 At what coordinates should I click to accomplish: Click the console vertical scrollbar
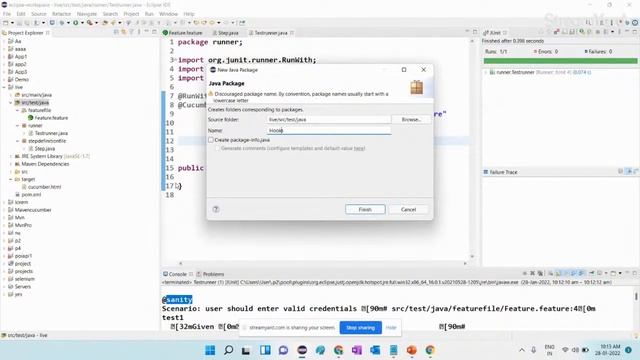pos(636,296)
